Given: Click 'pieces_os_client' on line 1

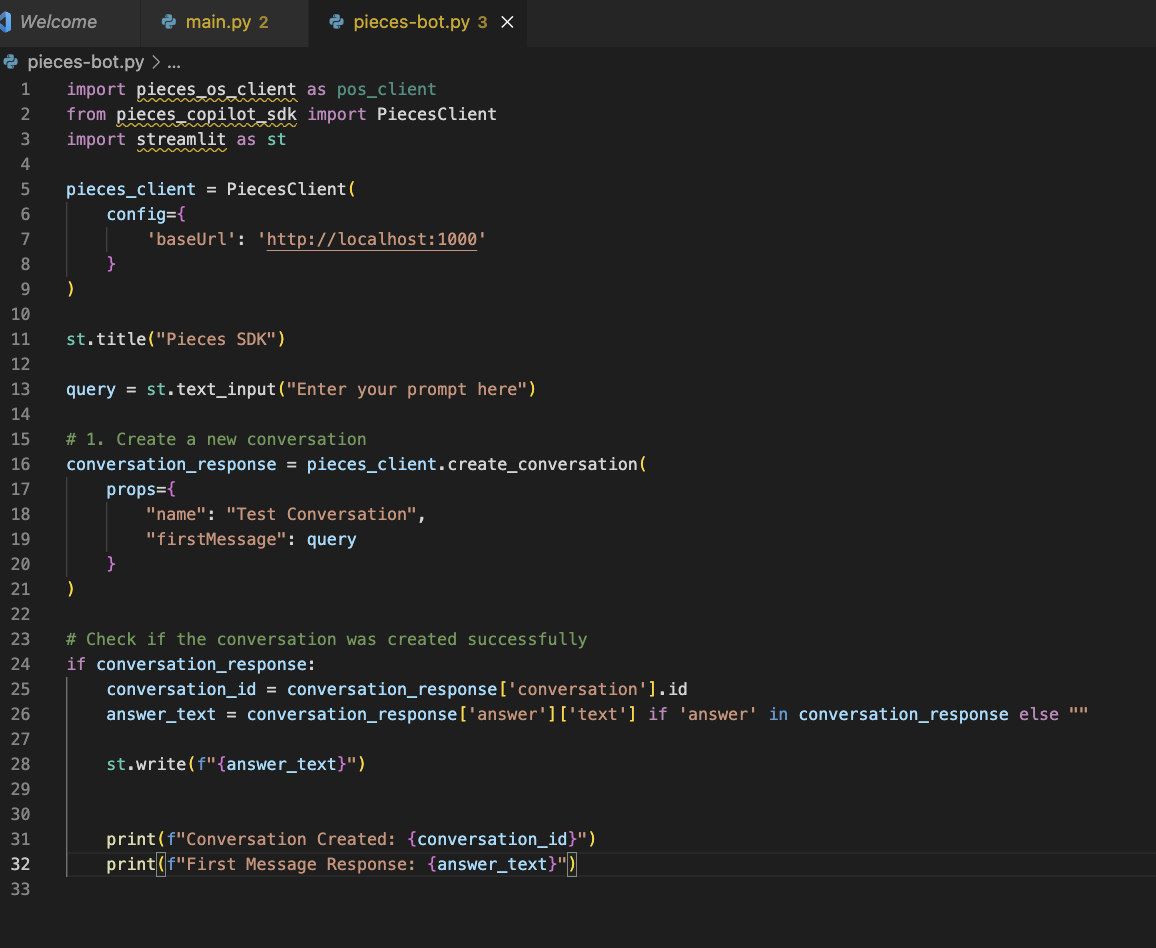Looking at the screenshot, I should pyautogui.click(x=216, y=89).
